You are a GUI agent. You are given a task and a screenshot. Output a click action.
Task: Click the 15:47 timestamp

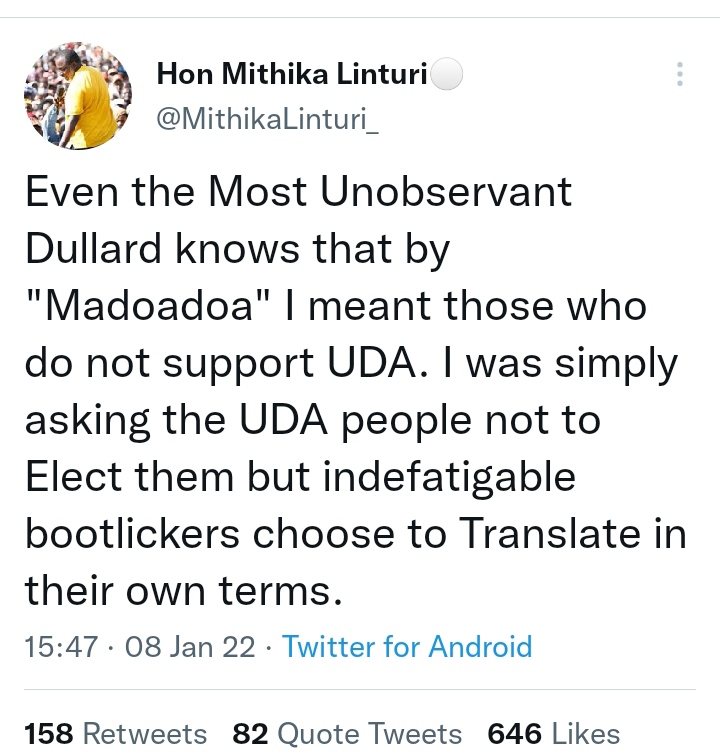pyautogui.click(x=61, y=647)
